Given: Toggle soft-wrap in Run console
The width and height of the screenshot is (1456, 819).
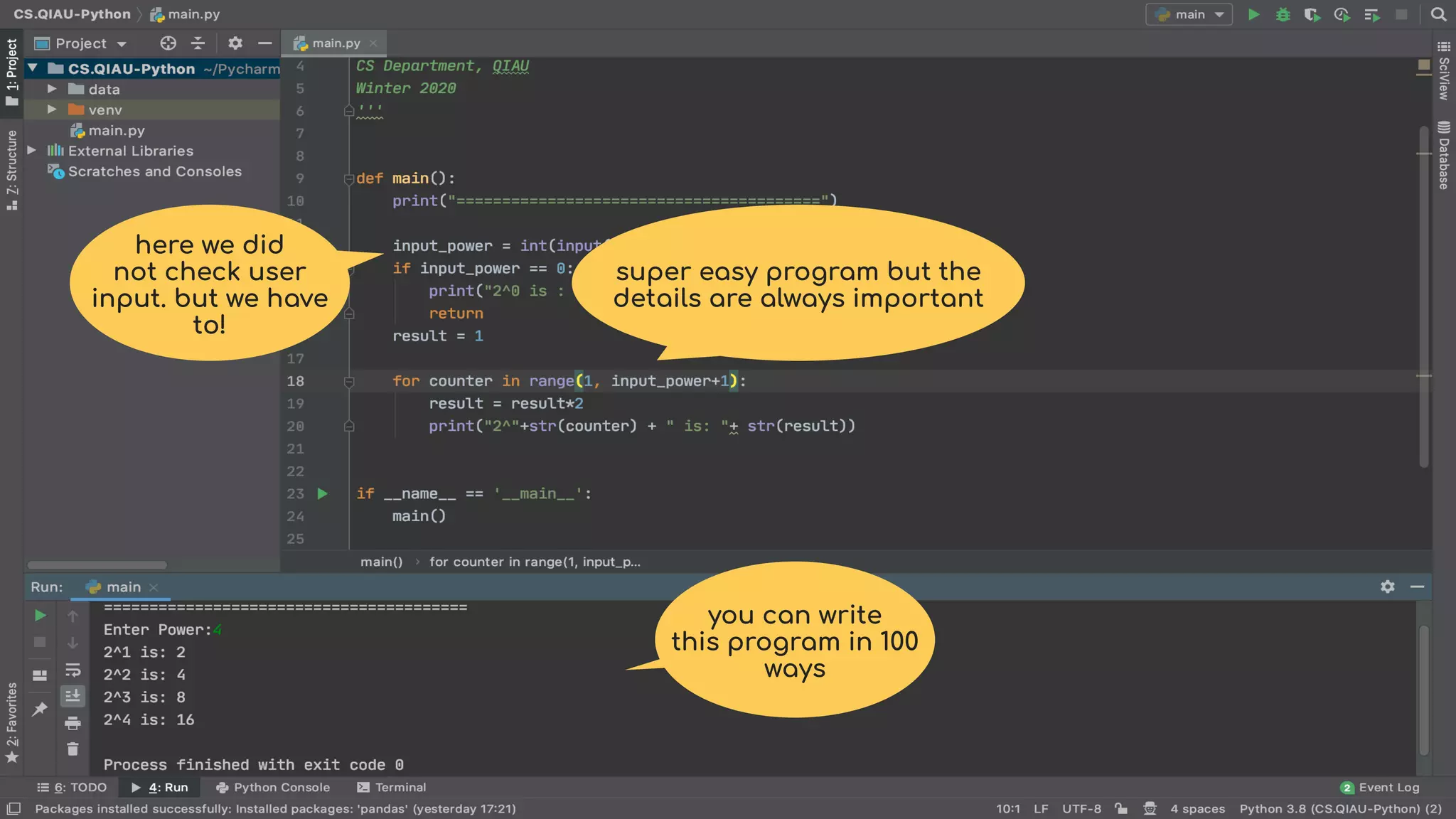Looking at the screenshot, I should point(73,670).
